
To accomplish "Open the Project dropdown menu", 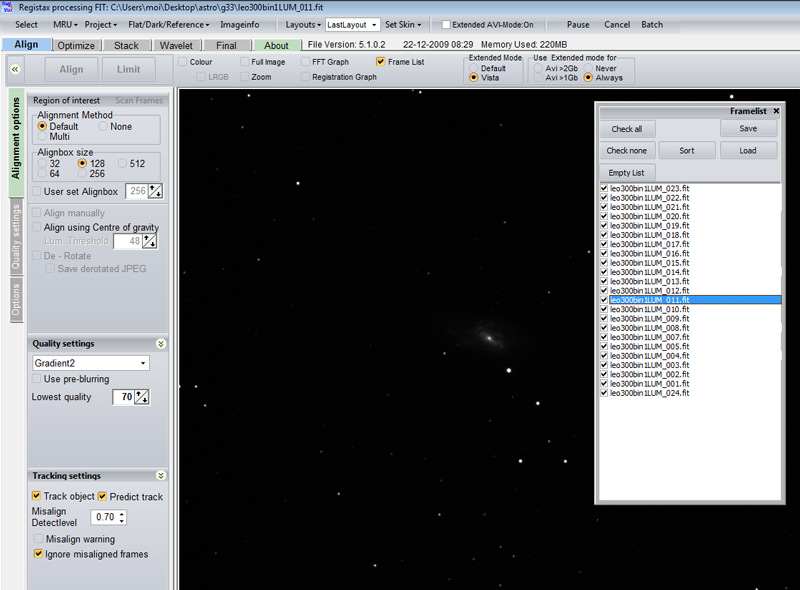I will [x=101, y=24].
